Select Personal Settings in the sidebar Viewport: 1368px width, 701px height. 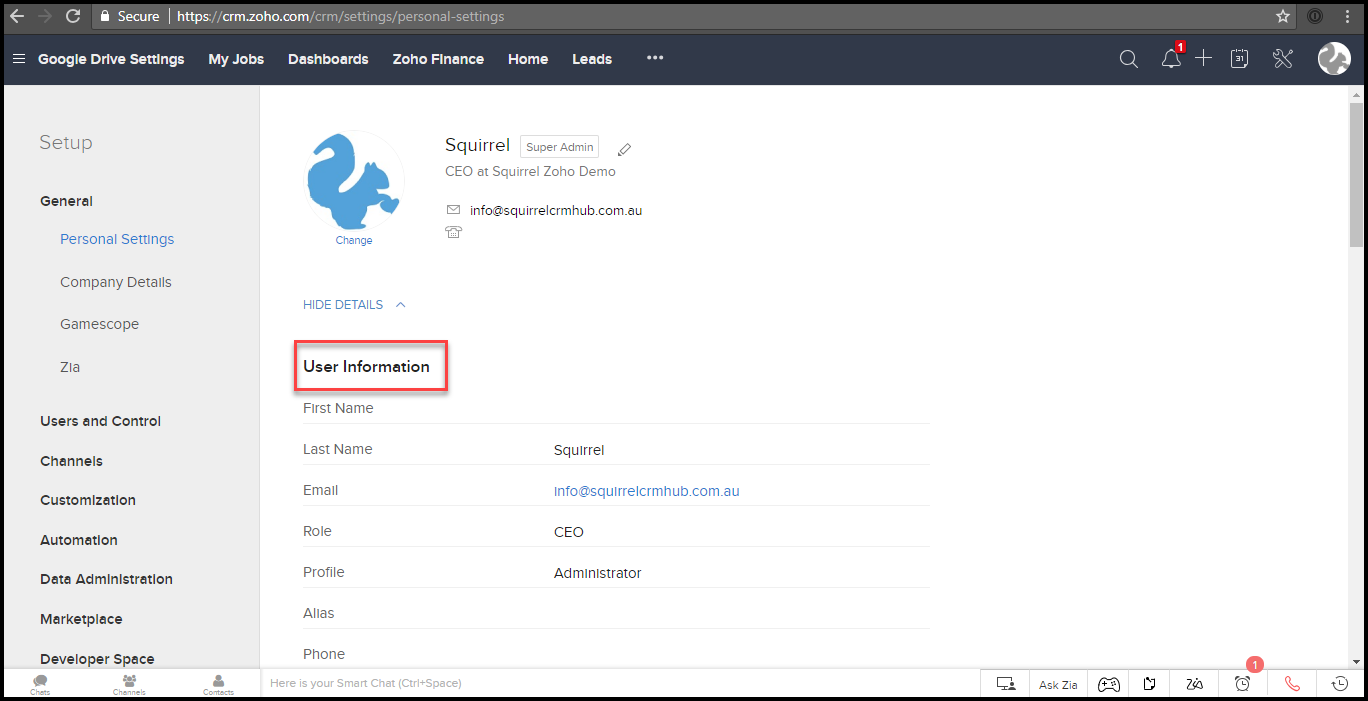click(x=117, y=239)
